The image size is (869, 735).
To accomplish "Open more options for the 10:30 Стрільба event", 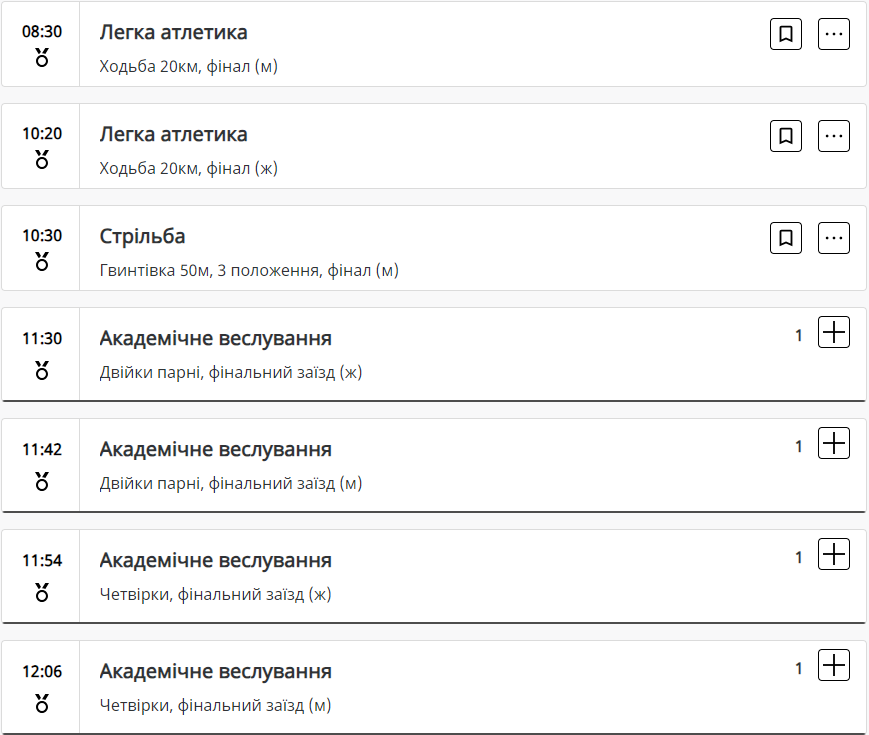I will click(834, 237).
